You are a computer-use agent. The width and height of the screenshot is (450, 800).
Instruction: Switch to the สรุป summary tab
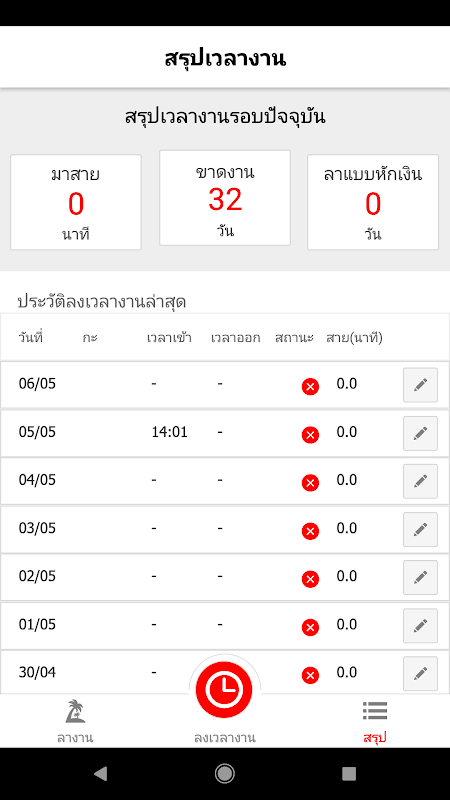[x=375, y=722]
